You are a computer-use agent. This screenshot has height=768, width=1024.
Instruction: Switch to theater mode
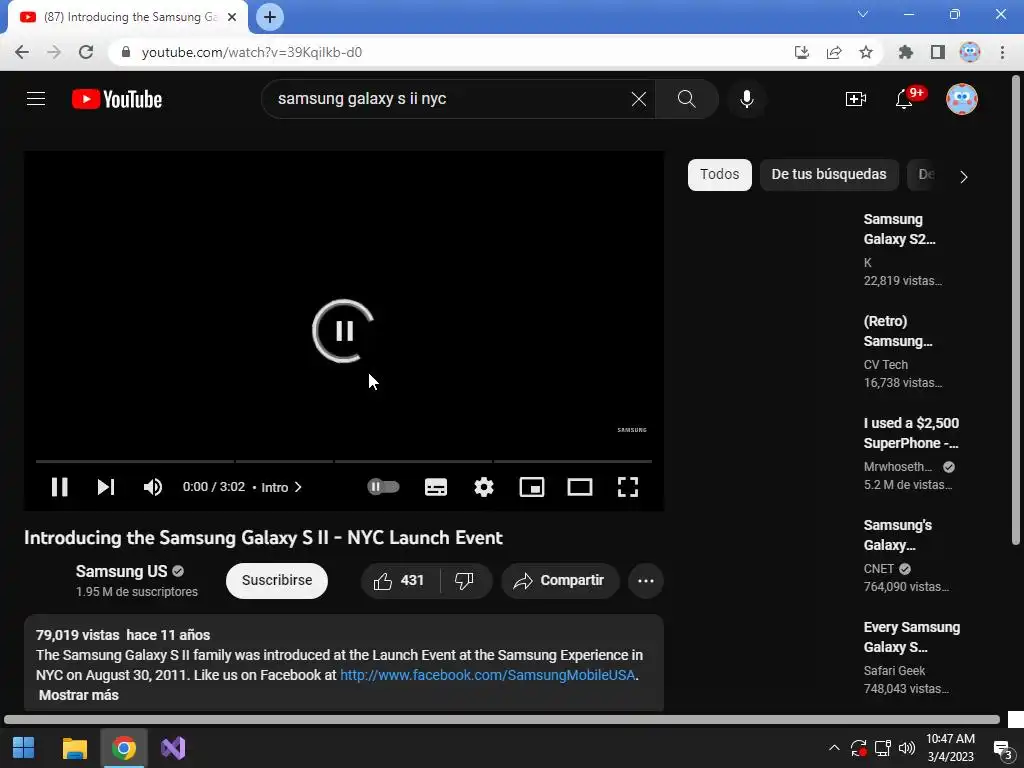(x=580, y=487)
